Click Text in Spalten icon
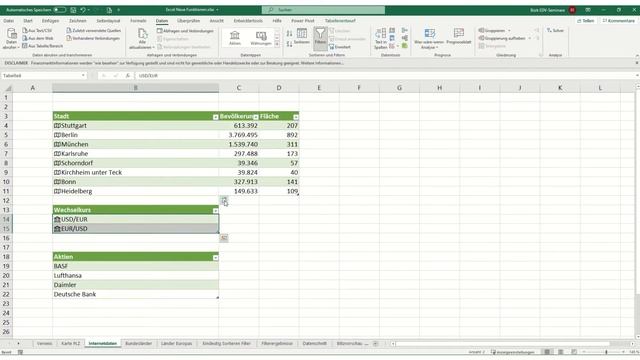The height and width of the screenshot is (360, 640). [x=380, y=39]
